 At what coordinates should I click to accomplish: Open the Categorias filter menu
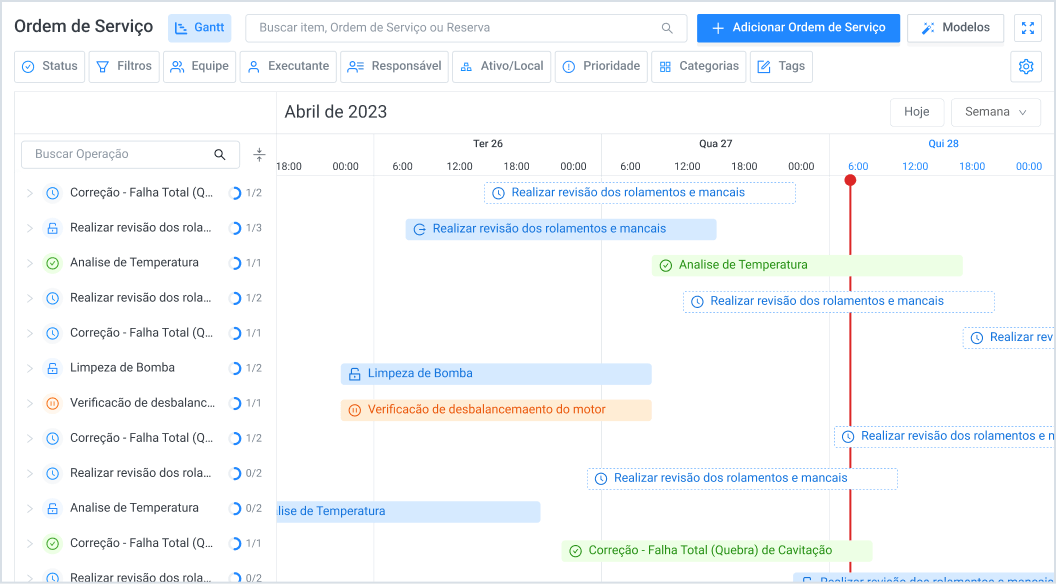coord(699,67)
